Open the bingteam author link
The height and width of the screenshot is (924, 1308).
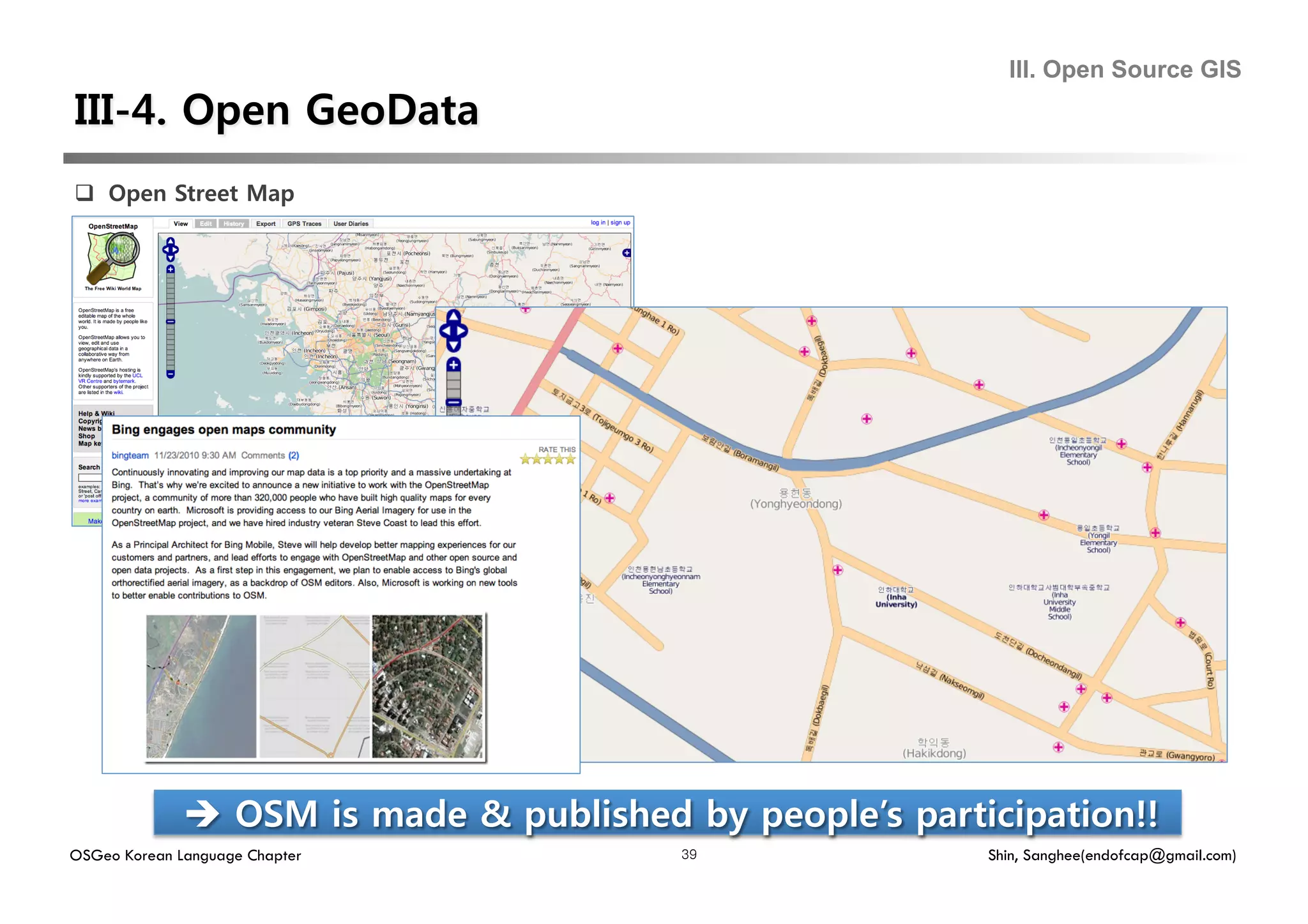(130, 455)
